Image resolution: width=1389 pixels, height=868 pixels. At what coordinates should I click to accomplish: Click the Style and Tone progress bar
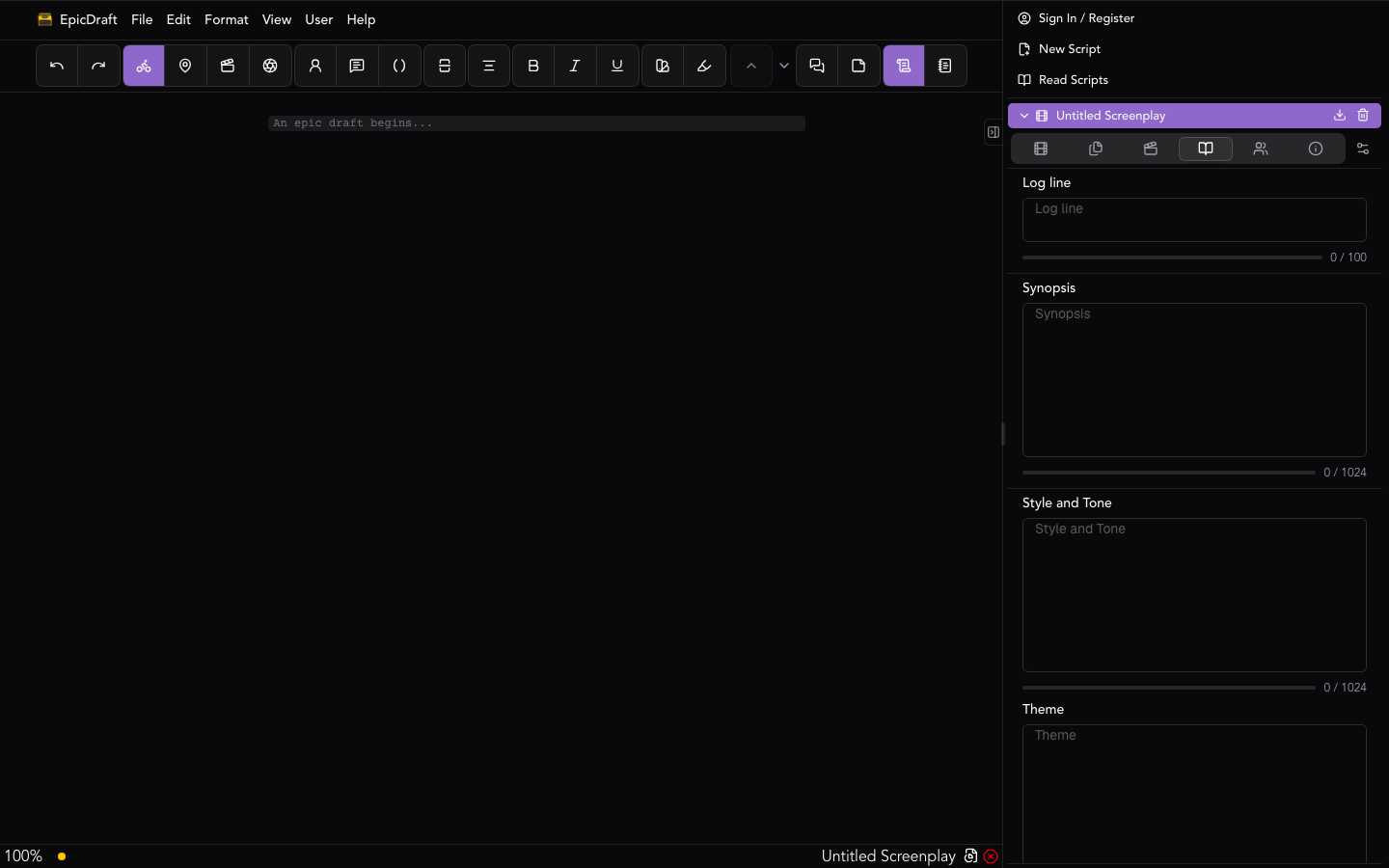click(1169, 688)
